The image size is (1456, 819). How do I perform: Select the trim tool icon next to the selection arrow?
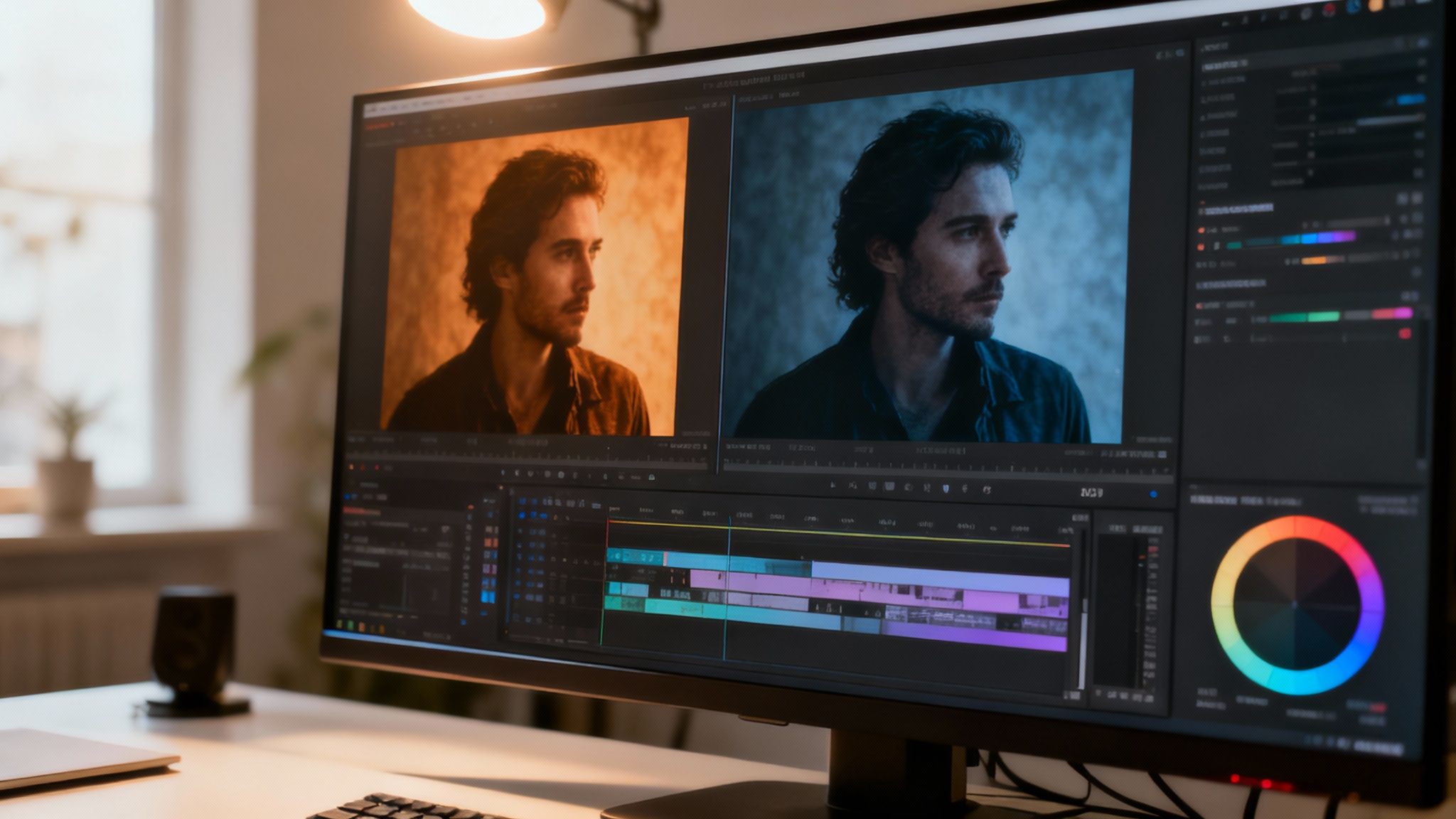[x=853, y=488]
